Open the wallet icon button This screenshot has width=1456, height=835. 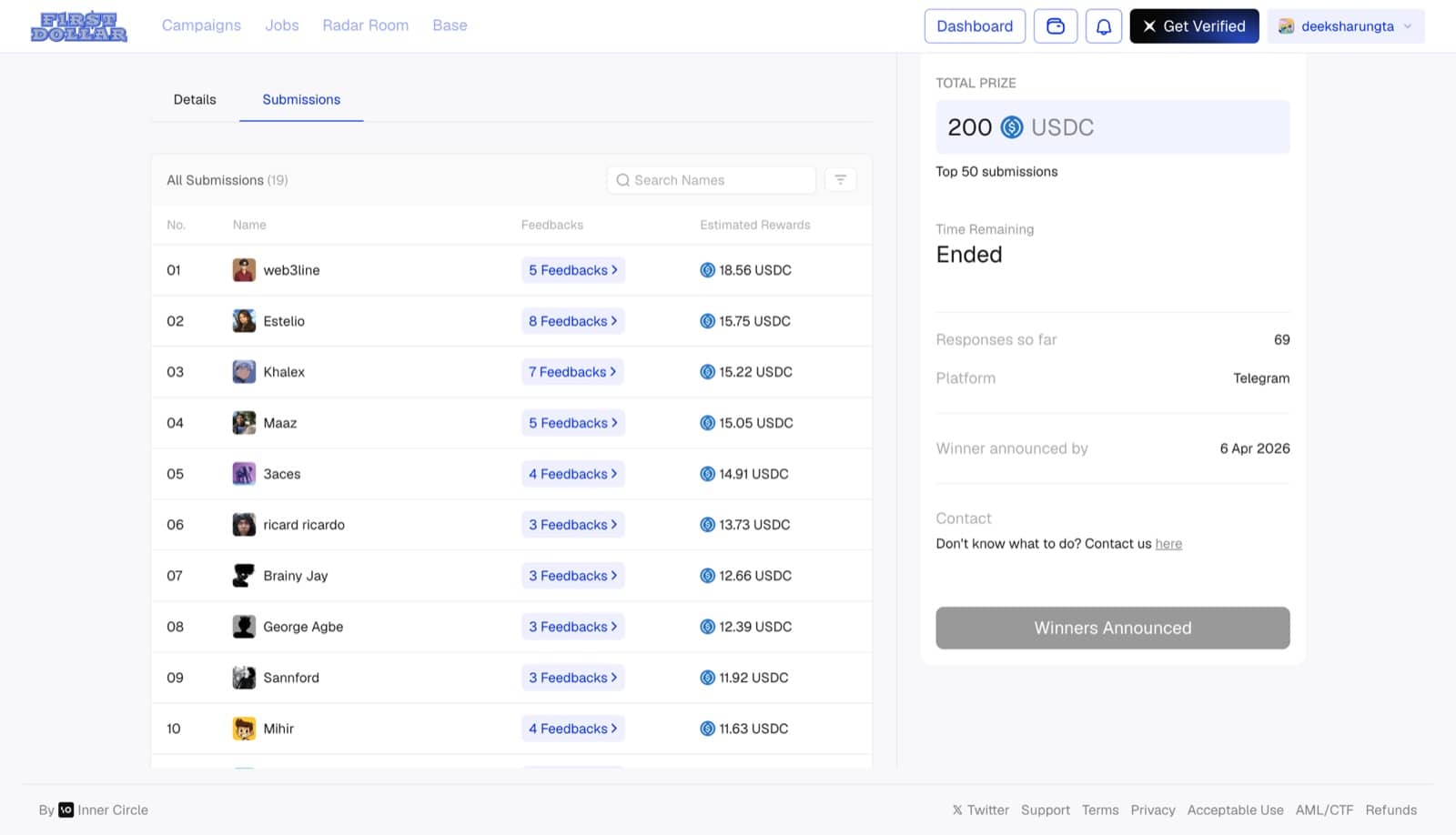tap(1056, 26)
